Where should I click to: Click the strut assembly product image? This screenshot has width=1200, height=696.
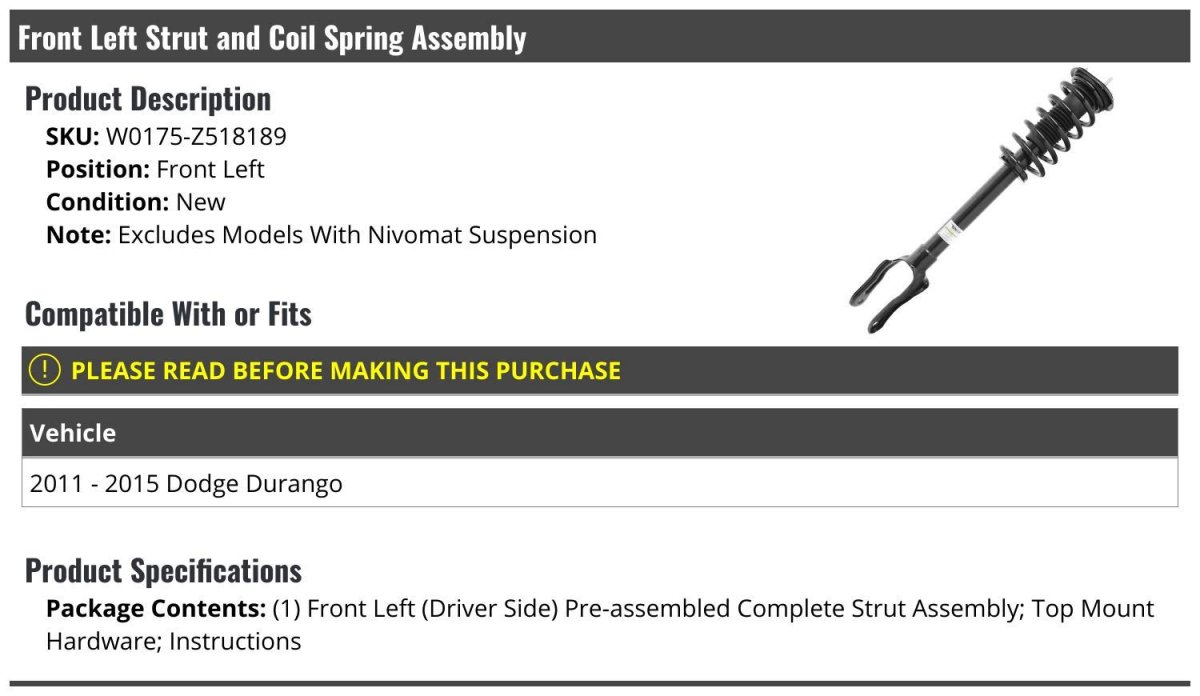click(980, 200)
